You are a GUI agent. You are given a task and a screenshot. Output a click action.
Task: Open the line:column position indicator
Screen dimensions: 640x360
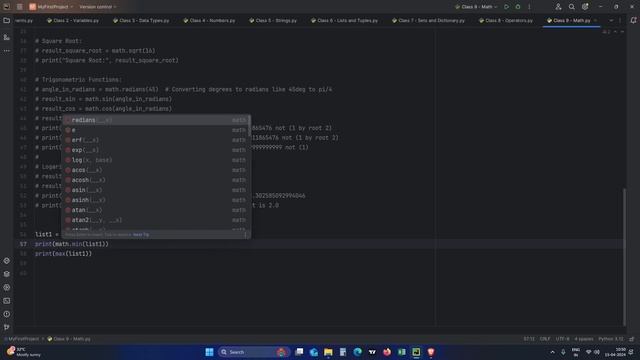point(529,339)
